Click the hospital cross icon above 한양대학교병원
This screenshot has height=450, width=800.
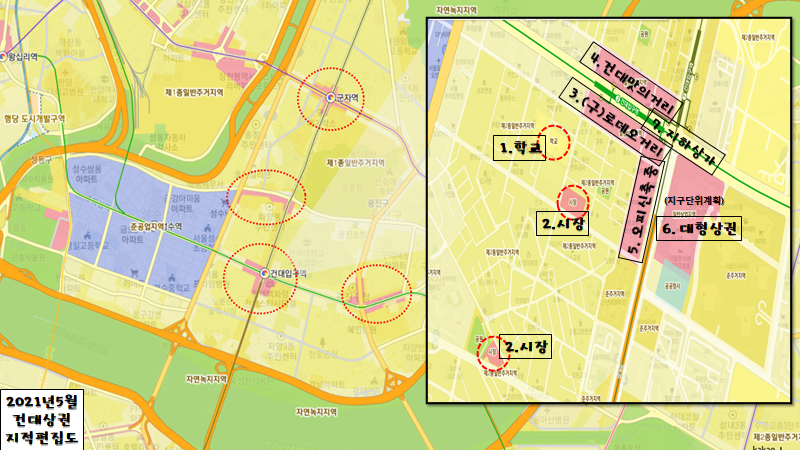65,74
